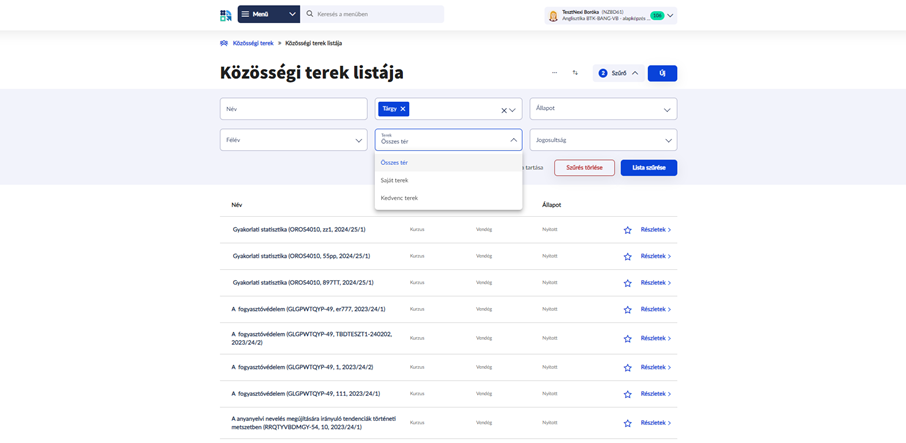This screenshot has height=443, width=906.
Task: Toggle favorite star for fogyasztóvédelem er777
Action: [x=627, y=310]
